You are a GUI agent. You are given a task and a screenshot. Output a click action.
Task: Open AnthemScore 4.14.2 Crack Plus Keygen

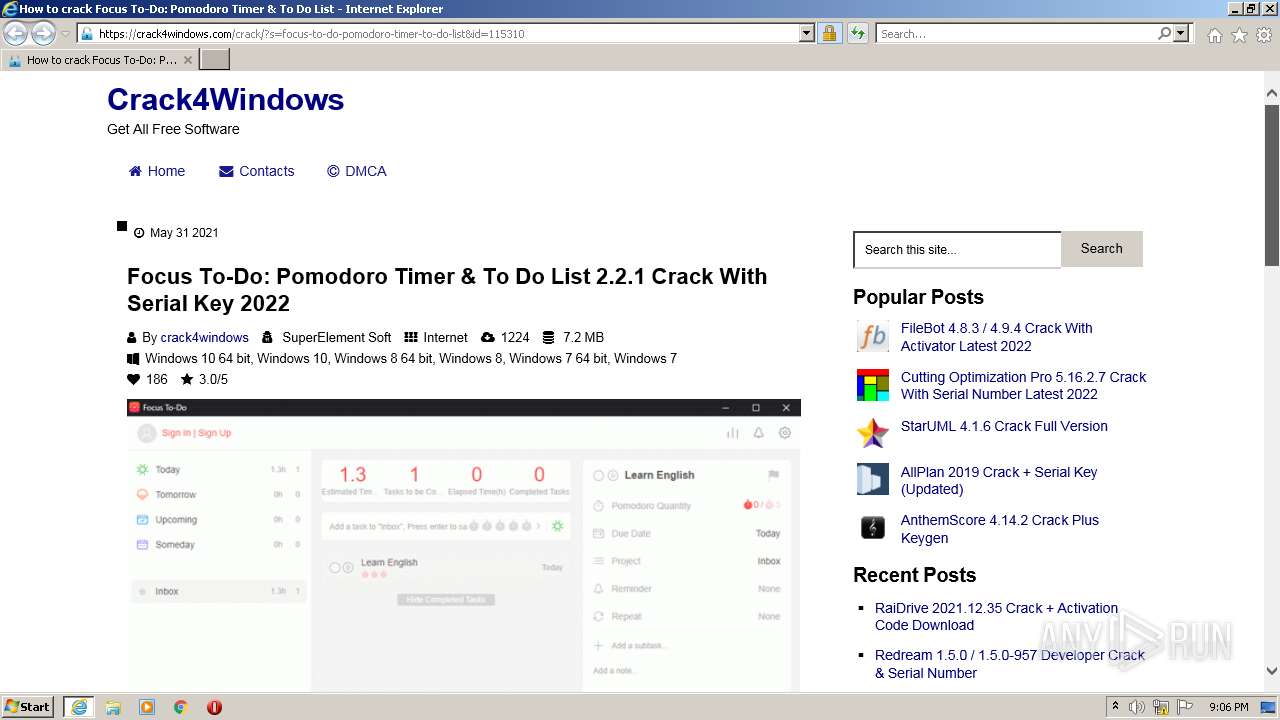[999, 529]
